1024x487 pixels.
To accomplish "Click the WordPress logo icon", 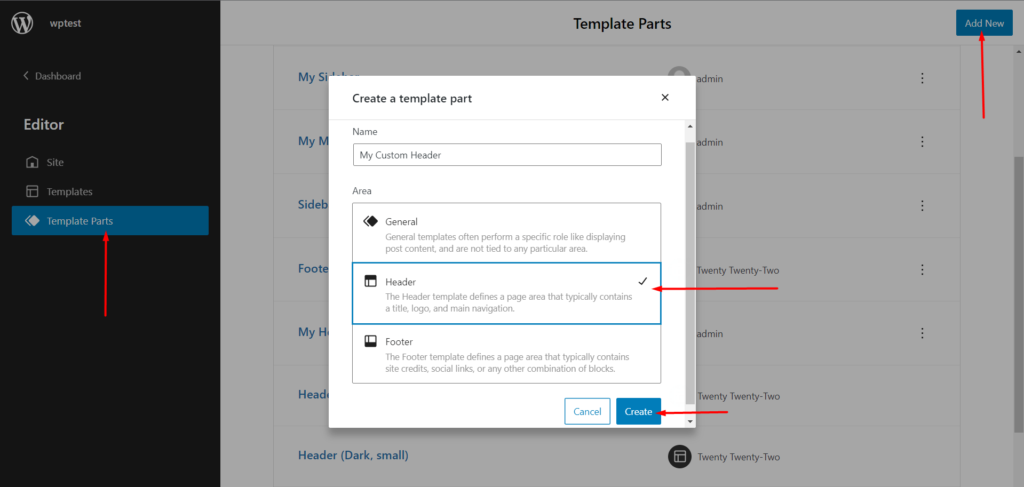I will pos(22,23).
